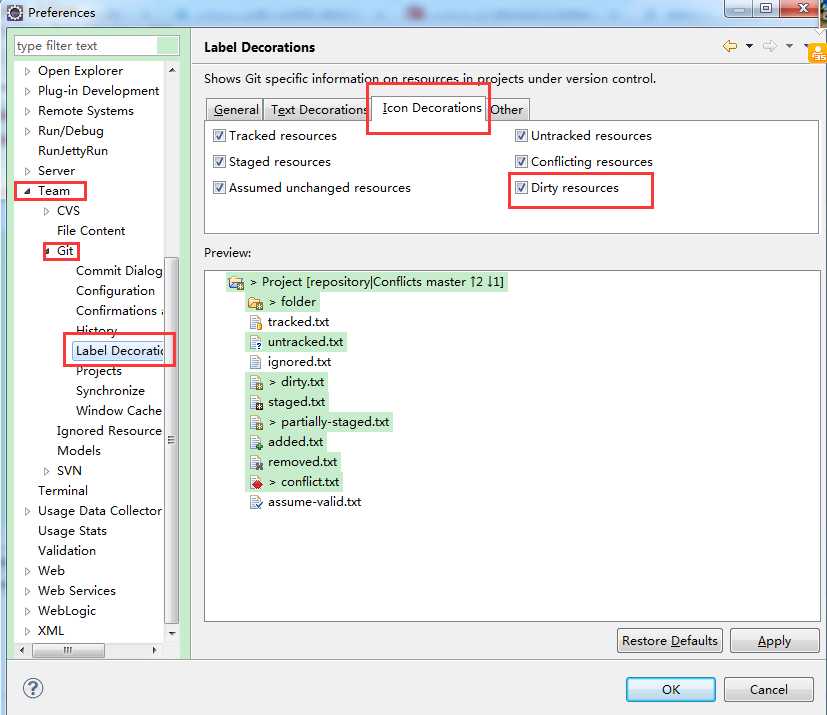Expand the Server tree node
This screenshot has width=827, height=715.
click(x=27, y=171)
